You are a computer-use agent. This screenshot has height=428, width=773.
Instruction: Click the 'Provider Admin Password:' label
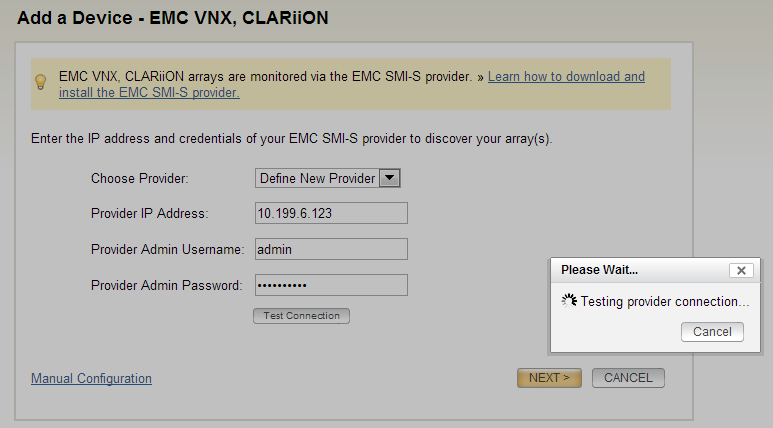click(x=166, y=285)
